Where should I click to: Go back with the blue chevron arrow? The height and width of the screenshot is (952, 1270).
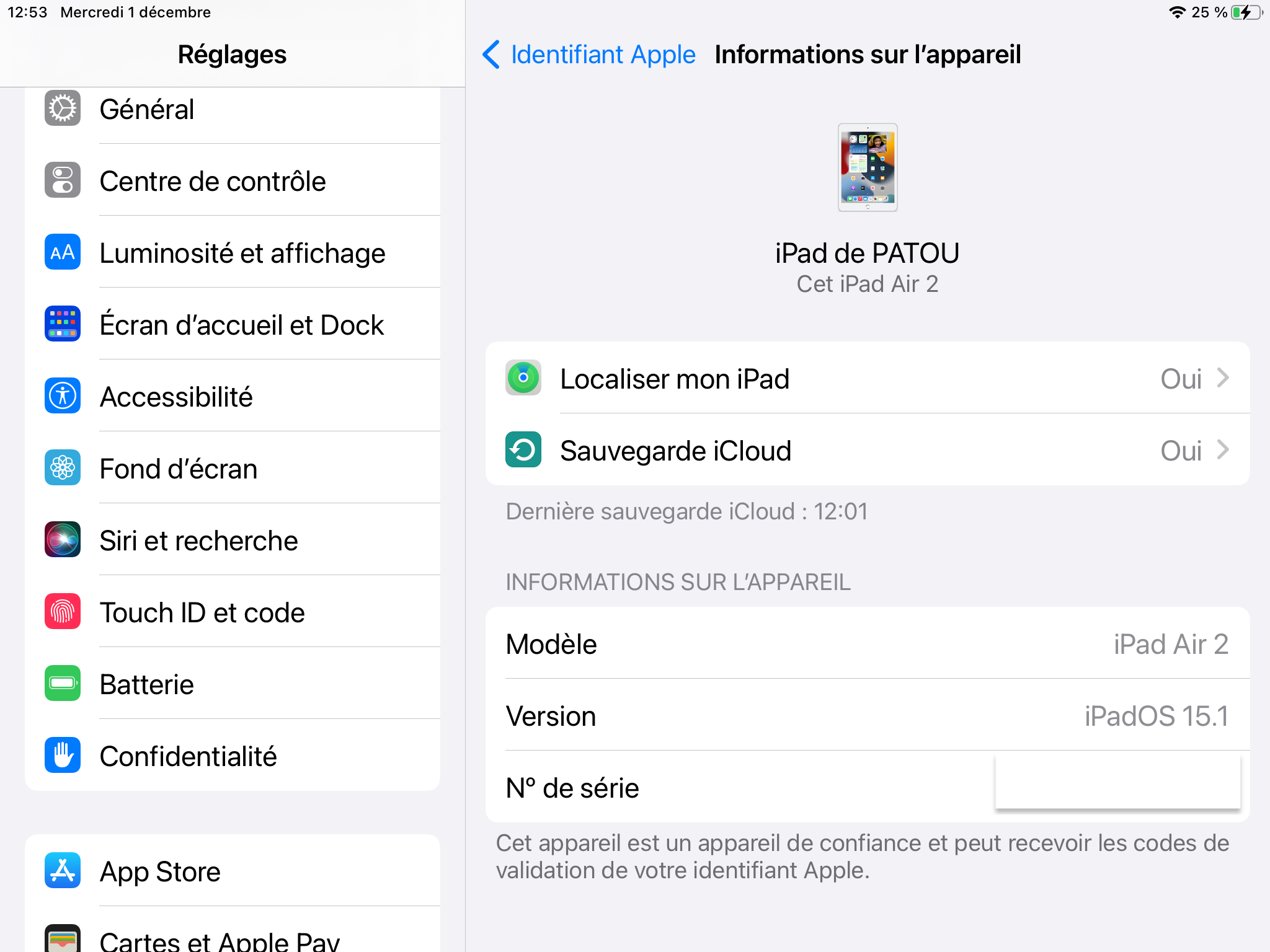491,55
